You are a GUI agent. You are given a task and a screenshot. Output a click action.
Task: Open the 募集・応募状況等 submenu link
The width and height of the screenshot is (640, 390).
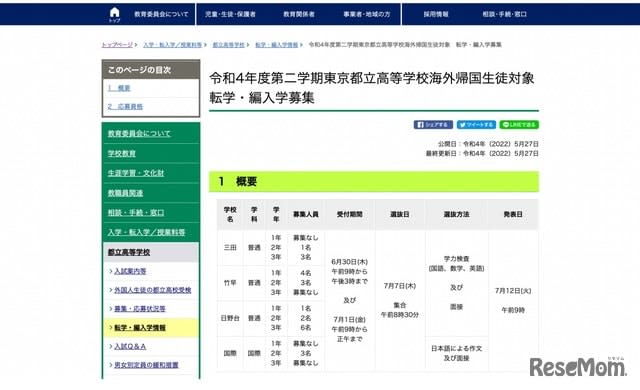[x=140, y=309]
